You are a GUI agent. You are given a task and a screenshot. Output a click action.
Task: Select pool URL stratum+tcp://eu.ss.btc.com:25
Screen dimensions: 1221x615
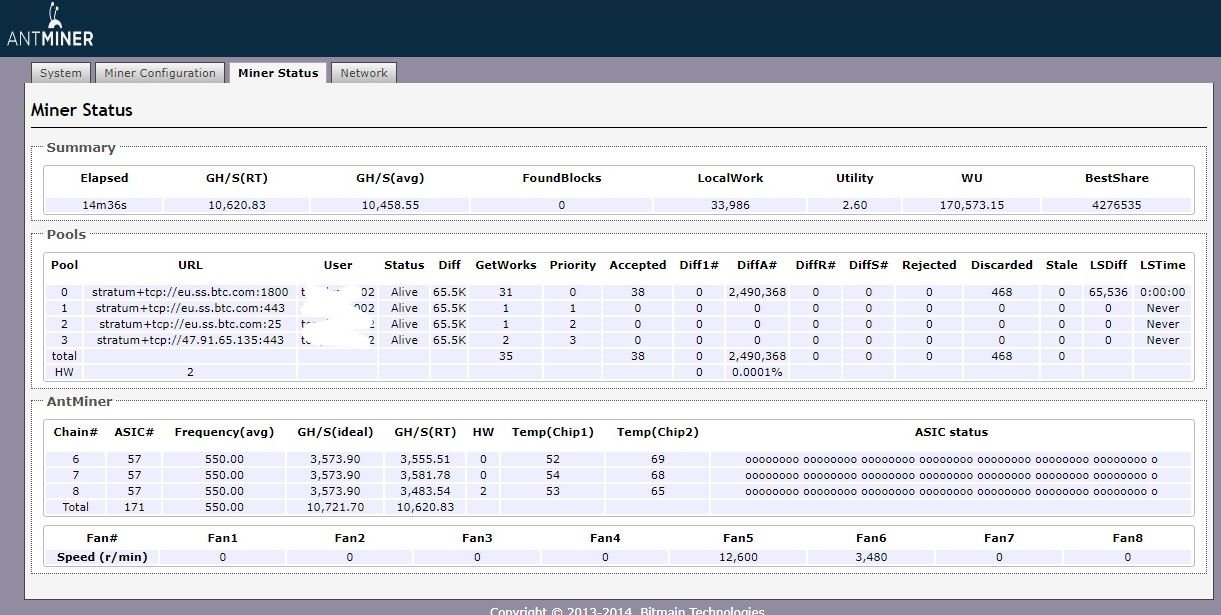click(190, 324)
